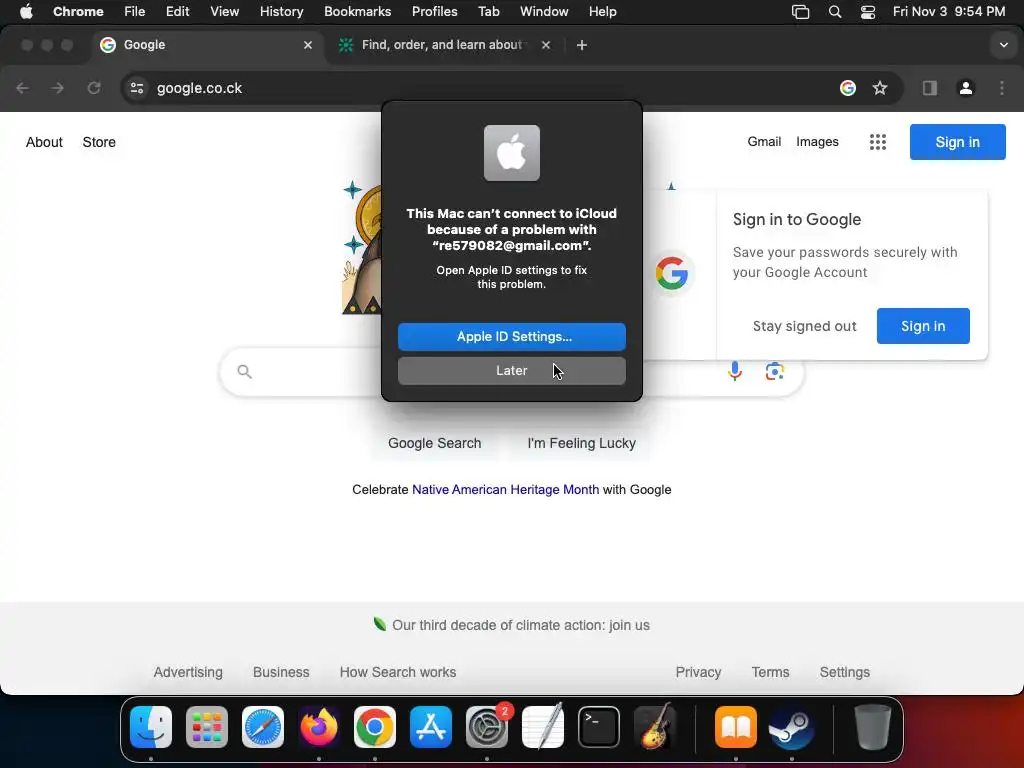Click the menu bar date and time

[x=949, y=12]
